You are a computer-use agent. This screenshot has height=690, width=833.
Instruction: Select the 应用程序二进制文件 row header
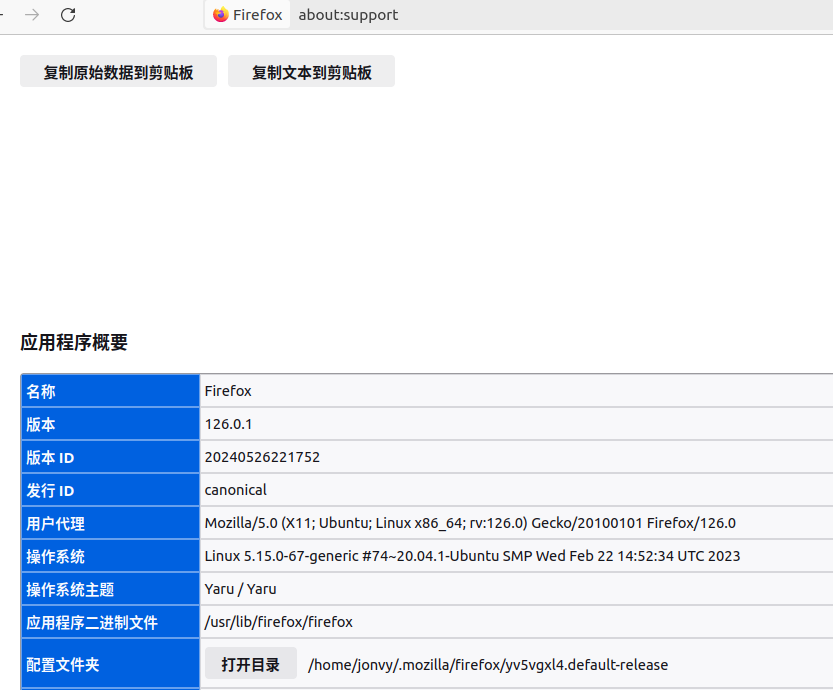pyautogui.click(x=110, y=622)
